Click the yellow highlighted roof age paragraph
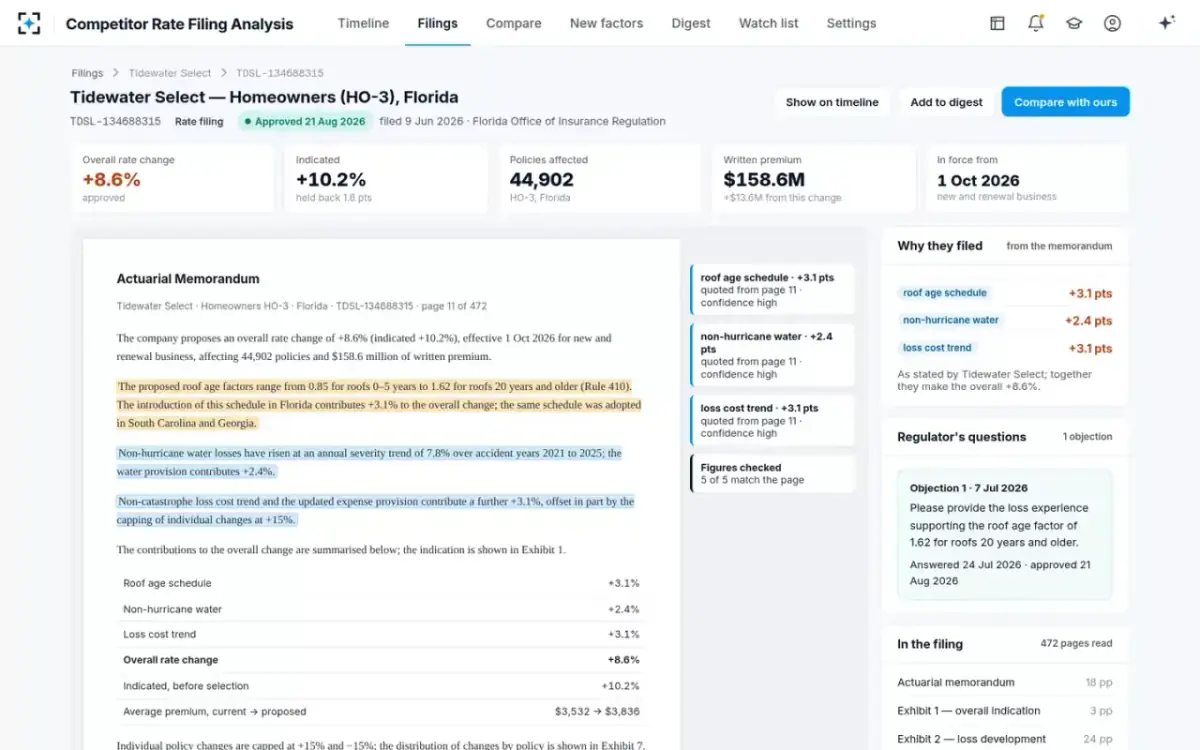This screenshot has width=1200, height=750. click(x=379, y=405)
